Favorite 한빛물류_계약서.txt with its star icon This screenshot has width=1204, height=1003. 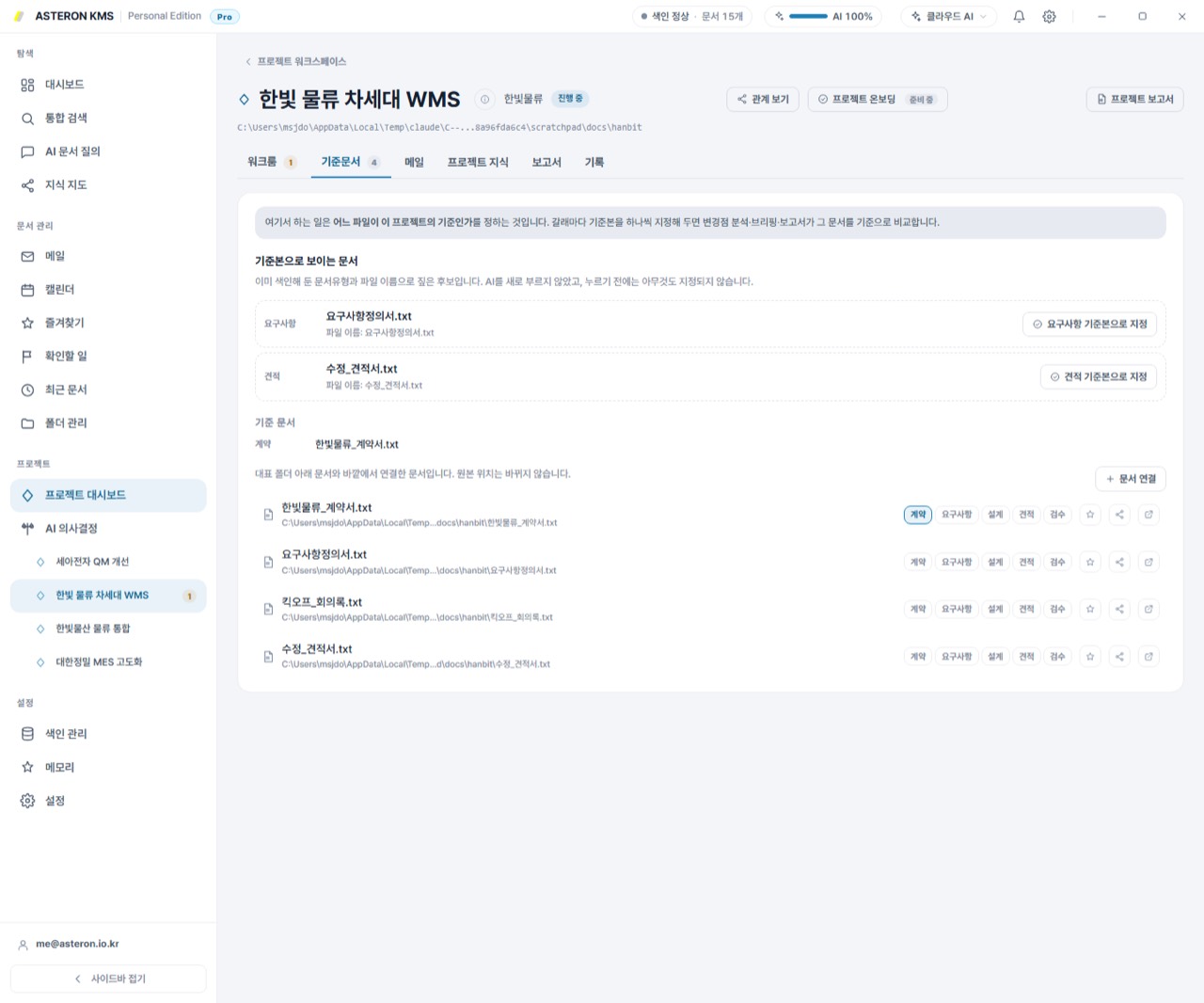(1090, 515)
